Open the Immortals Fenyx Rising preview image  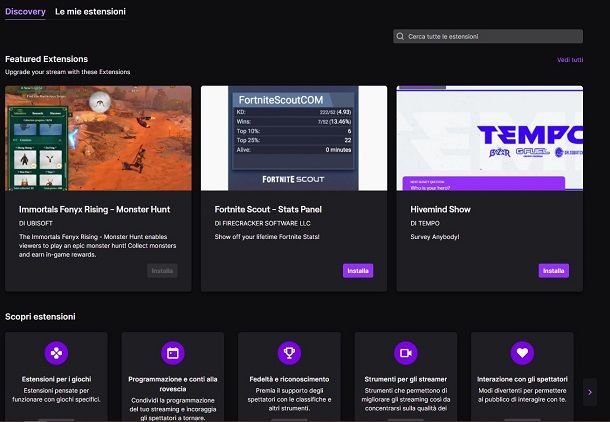(98, 138)
